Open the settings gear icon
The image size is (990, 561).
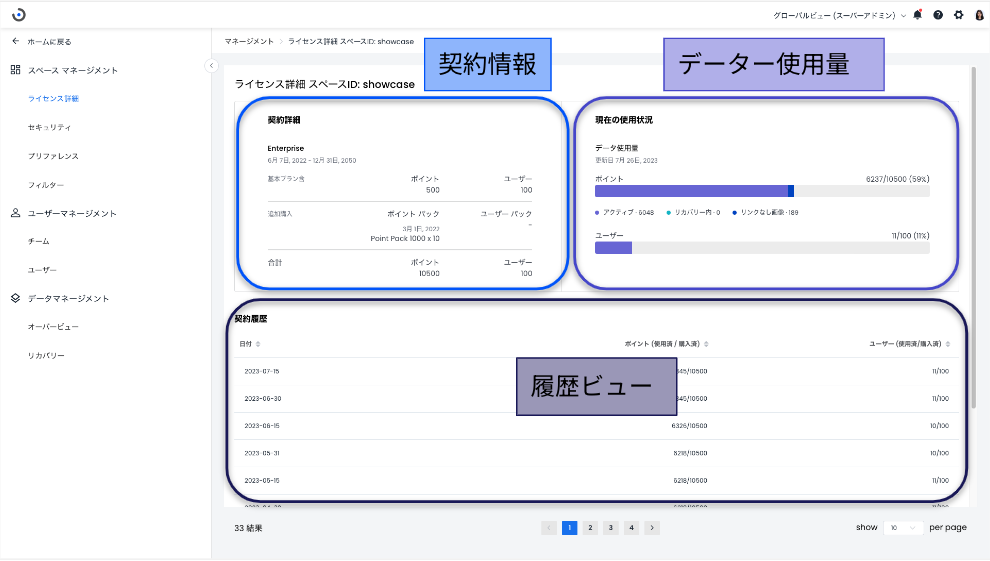[x=958, y=15]
